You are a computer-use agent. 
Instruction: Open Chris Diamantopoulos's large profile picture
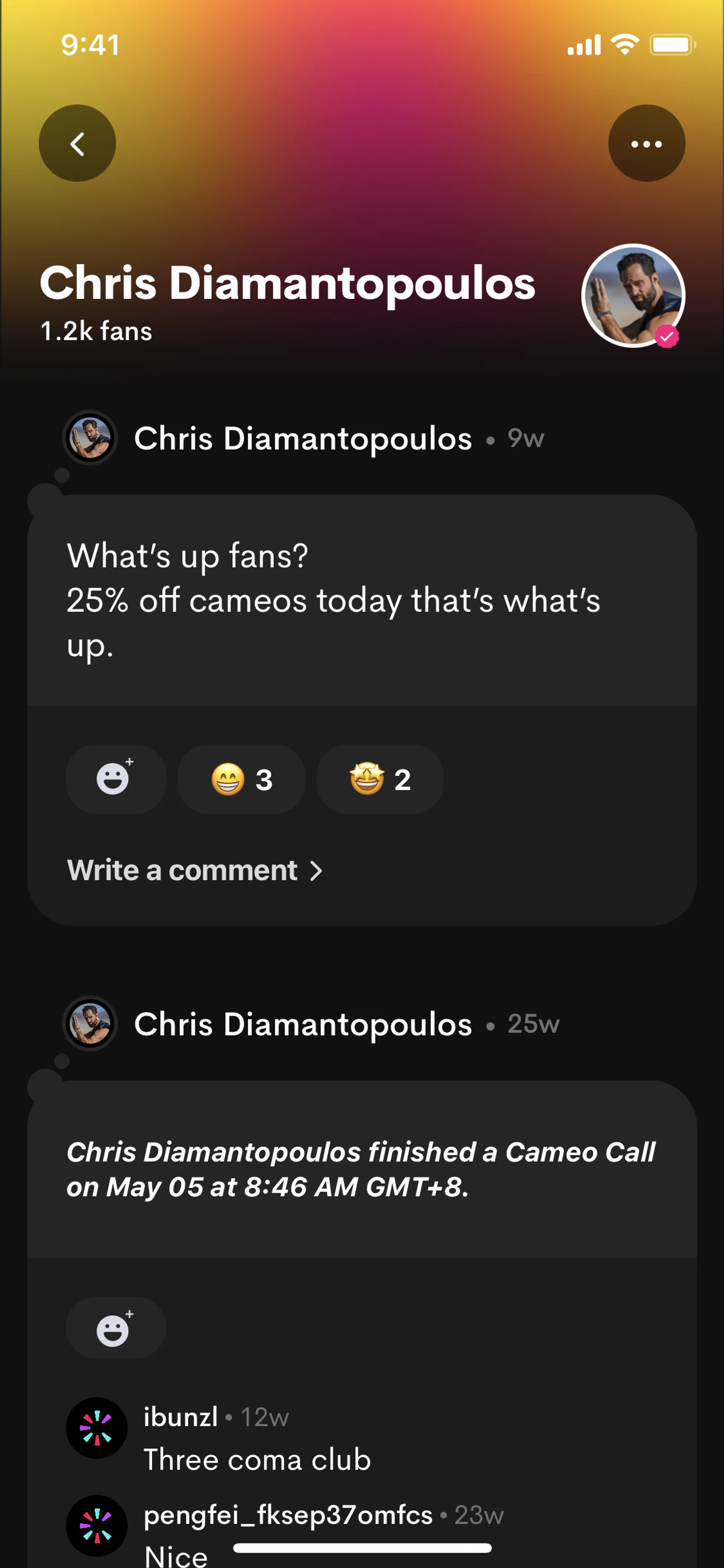(633, 296)
